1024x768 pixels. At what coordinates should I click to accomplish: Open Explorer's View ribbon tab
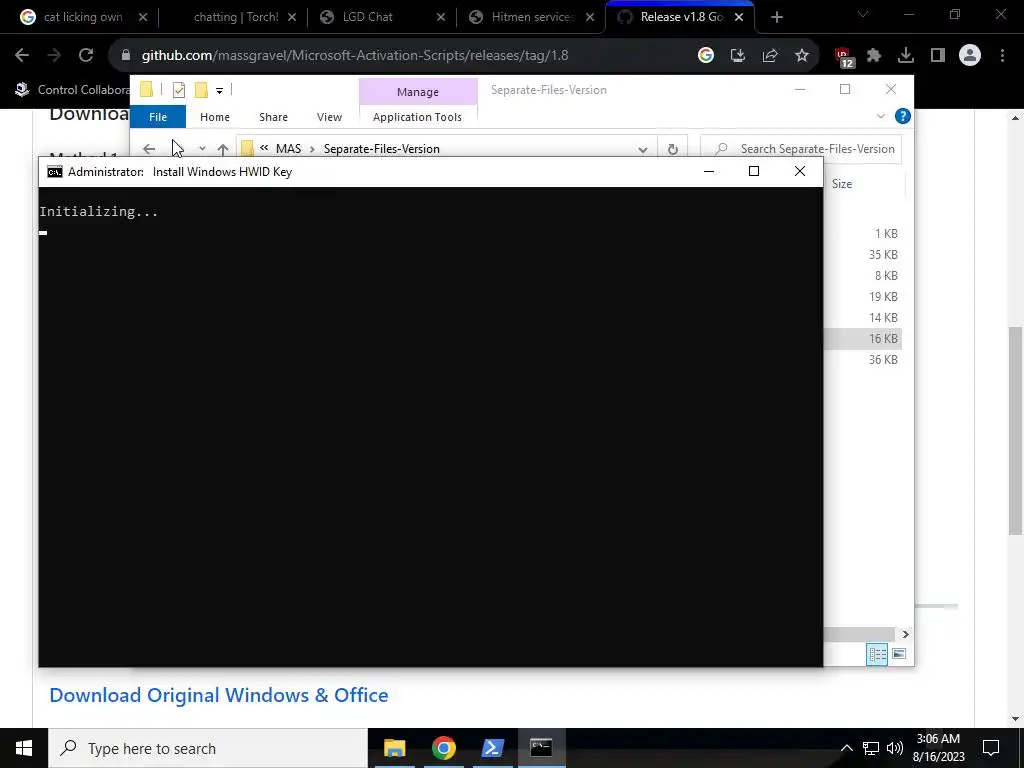[329, 117]
